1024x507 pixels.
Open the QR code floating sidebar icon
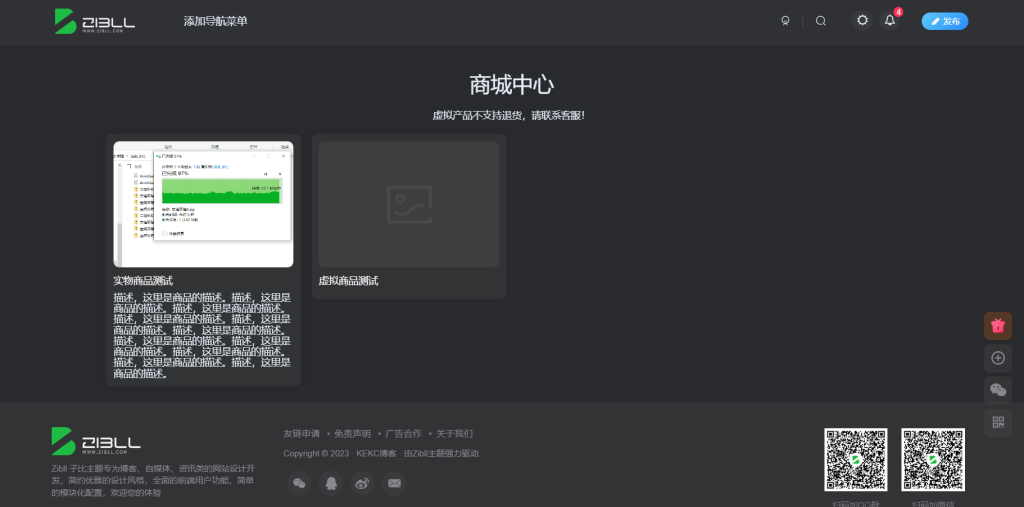(998, 422)
